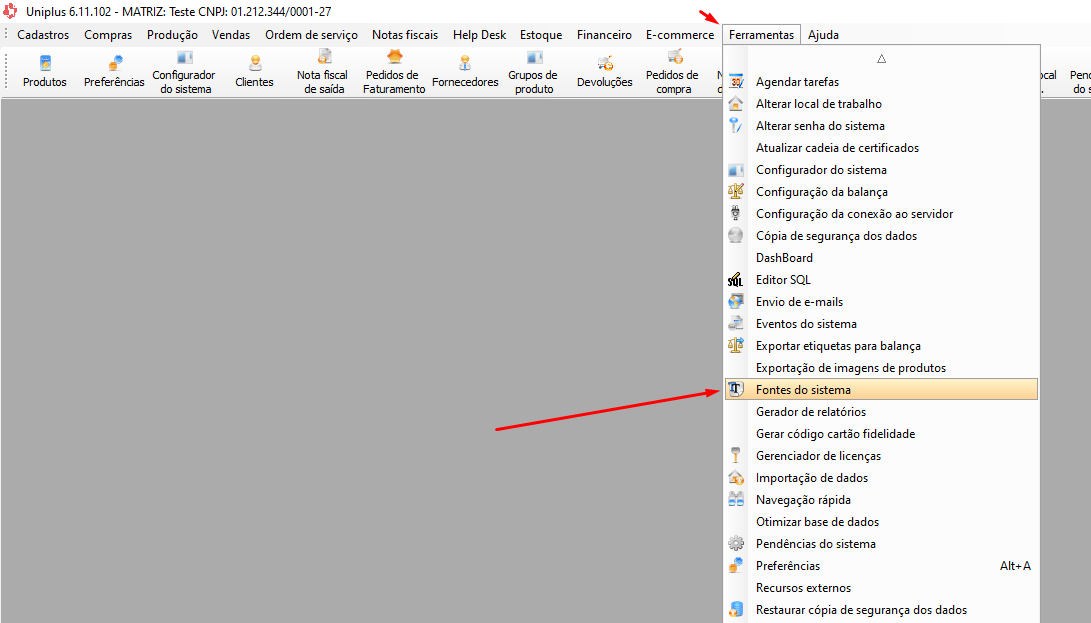
Task: Launch Editor SQL from the menu
Action: point(882,280)
